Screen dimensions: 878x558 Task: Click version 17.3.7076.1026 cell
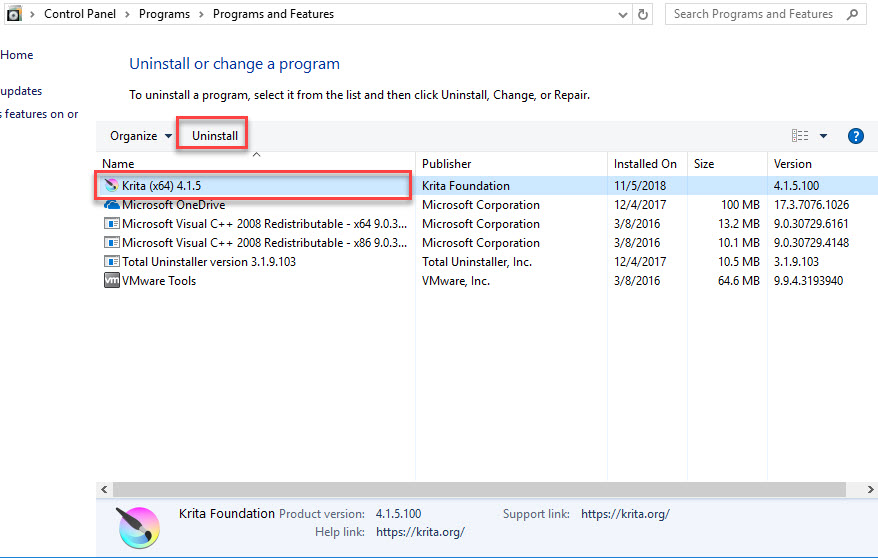click(811, 205)
